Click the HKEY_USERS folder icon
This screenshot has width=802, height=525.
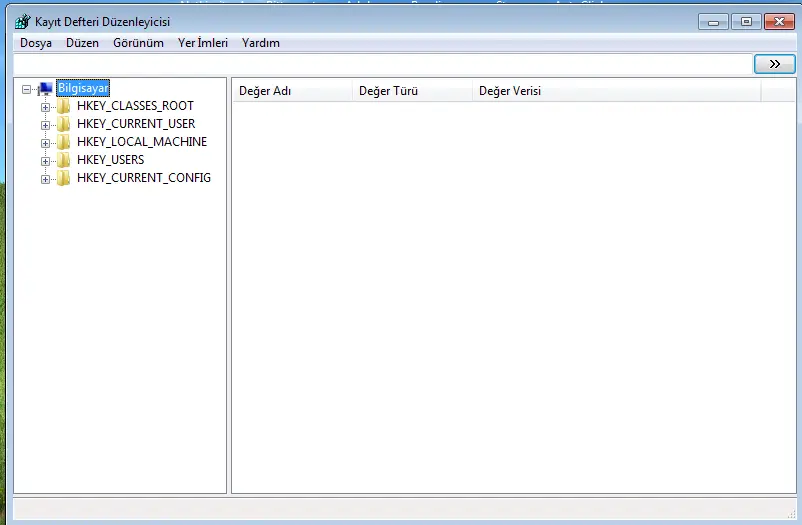(x=63, y=160)
